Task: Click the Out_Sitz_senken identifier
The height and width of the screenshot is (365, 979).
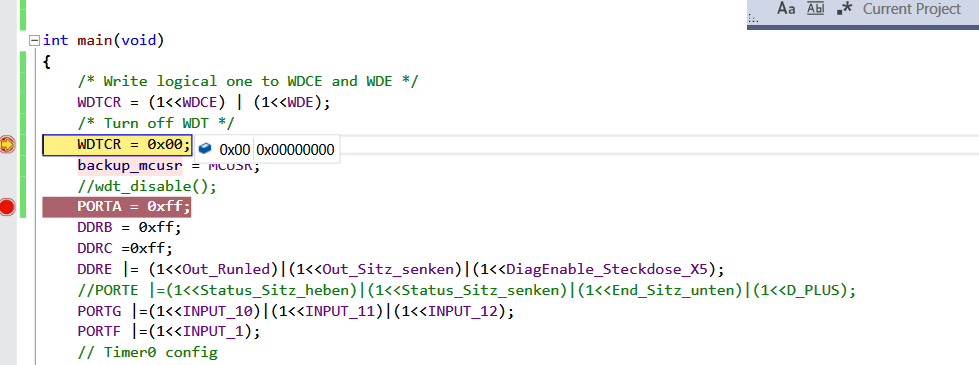Action: pyautogui.click(x=387, y=270)
